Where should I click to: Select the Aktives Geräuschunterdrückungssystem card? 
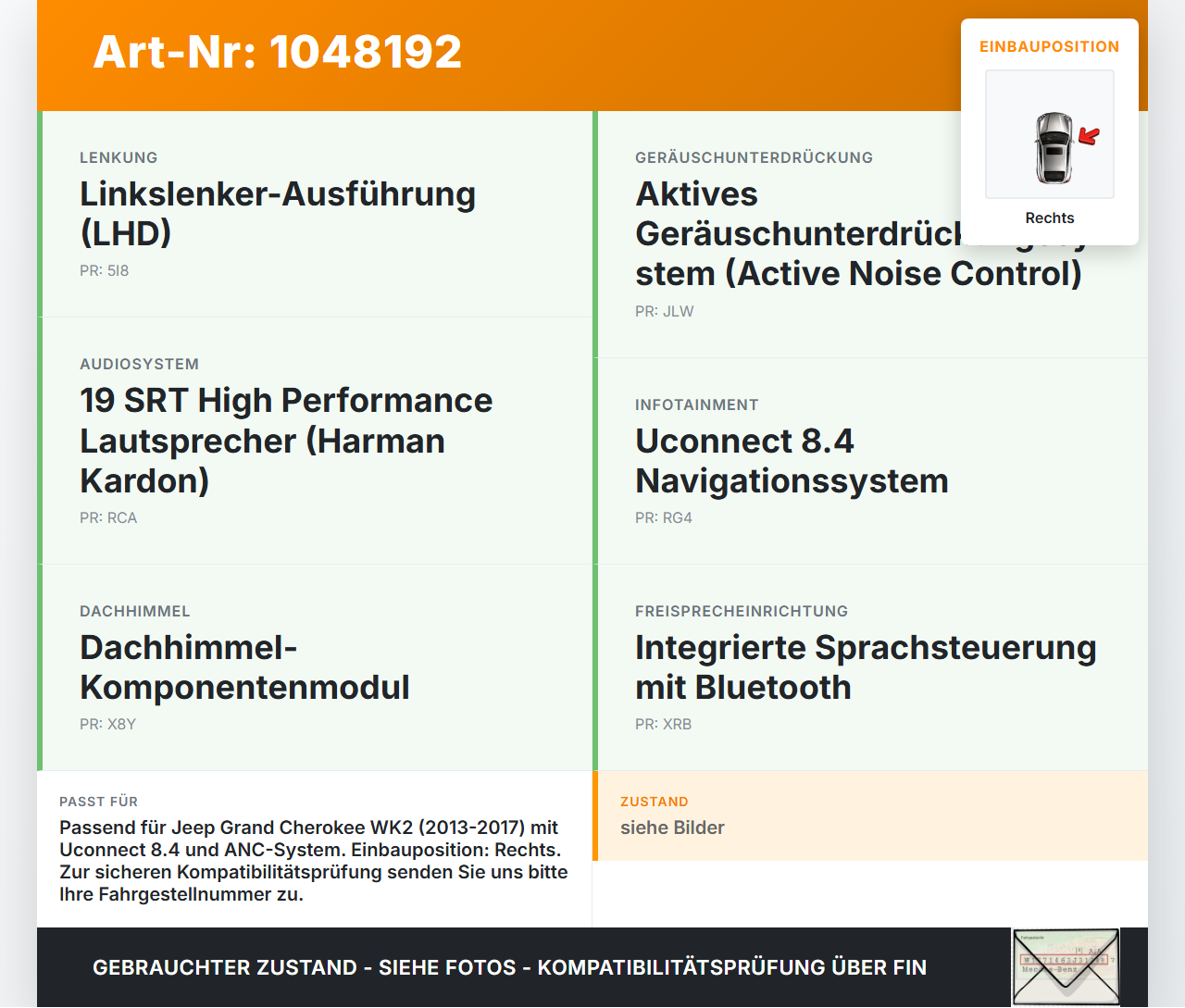pos(870,234)
